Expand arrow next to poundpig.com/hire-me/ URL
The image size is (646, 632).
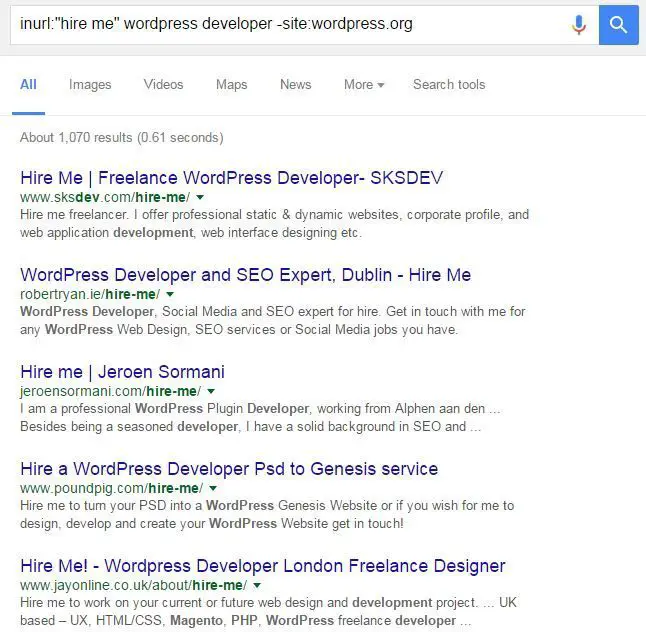(213, 488)
